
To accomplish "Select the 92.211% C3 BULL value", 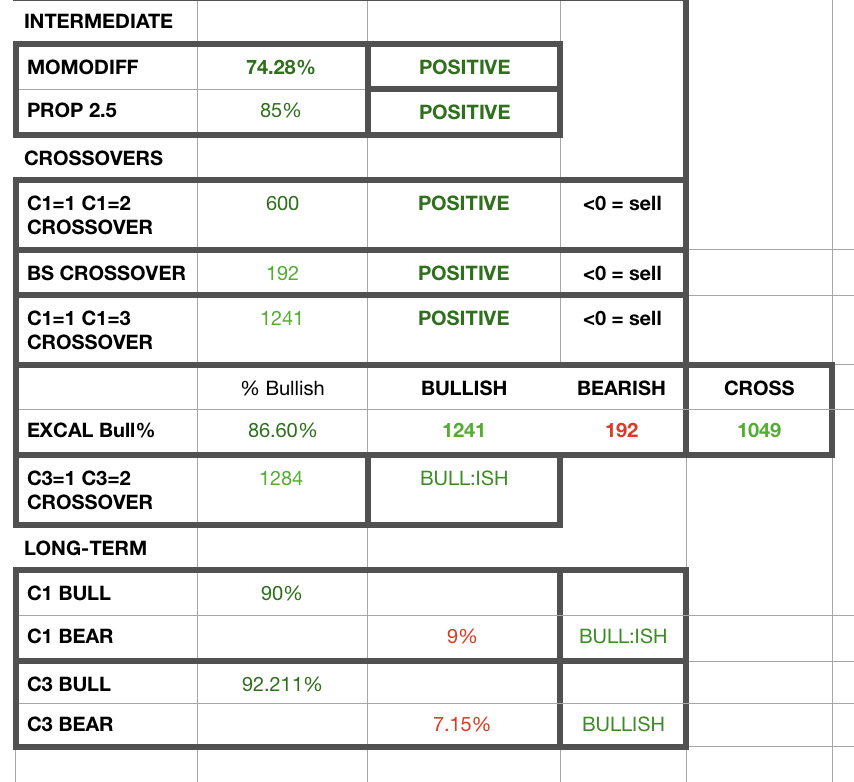I will pyautogui.click(x=282, y=685).
